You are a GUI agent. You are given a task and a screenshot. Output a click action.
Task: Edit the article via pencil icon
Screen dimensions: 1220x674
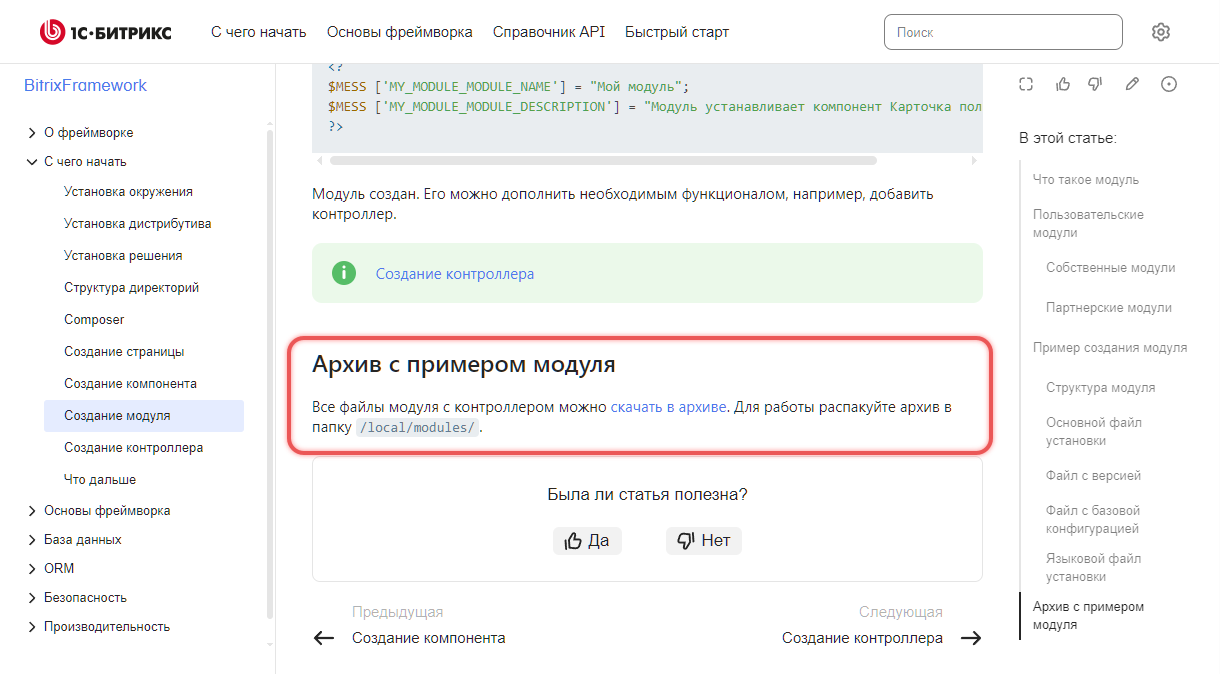click(x=1131, y=84)
